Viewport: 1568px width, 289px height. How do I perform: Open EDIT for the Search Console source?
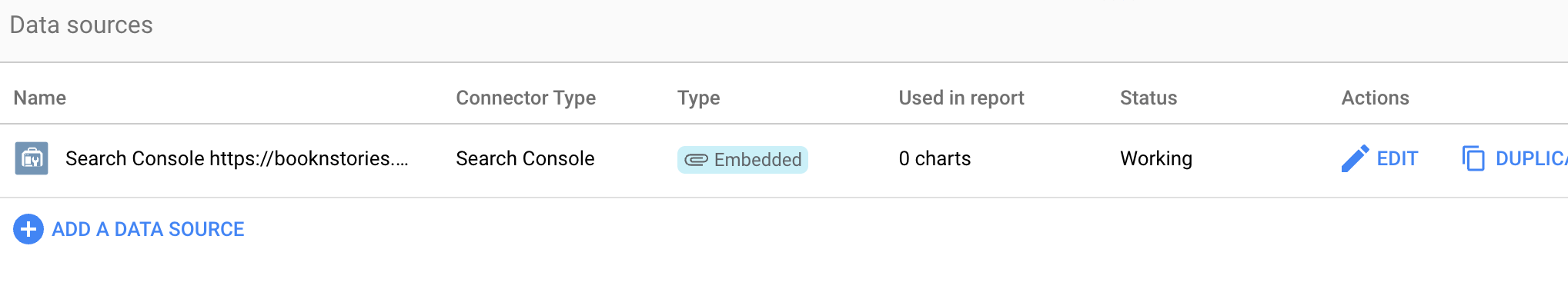point(1397,158)
